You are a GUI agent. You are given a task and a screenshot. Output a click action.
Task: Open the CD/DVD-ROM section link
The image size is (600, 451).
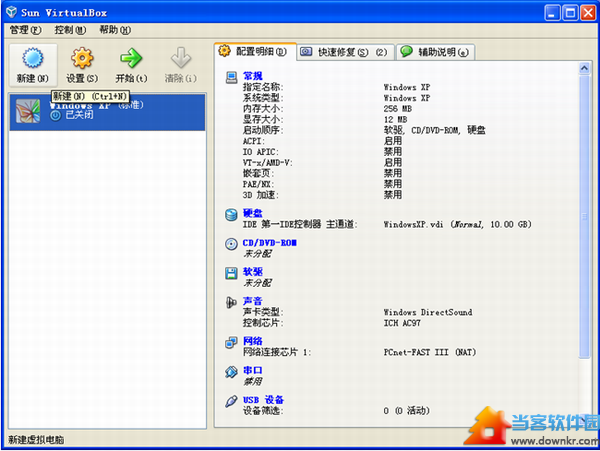coord(270,243)
